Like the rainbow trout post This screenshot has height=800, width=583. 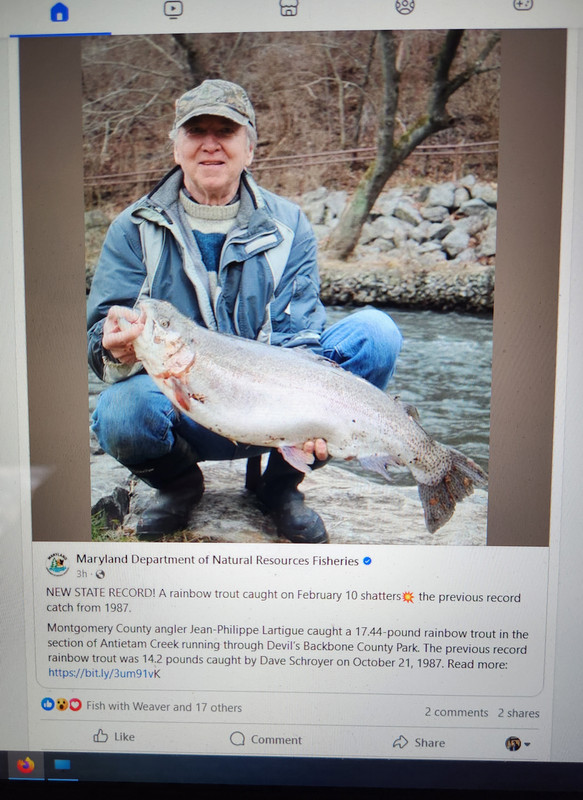(114, 736)
